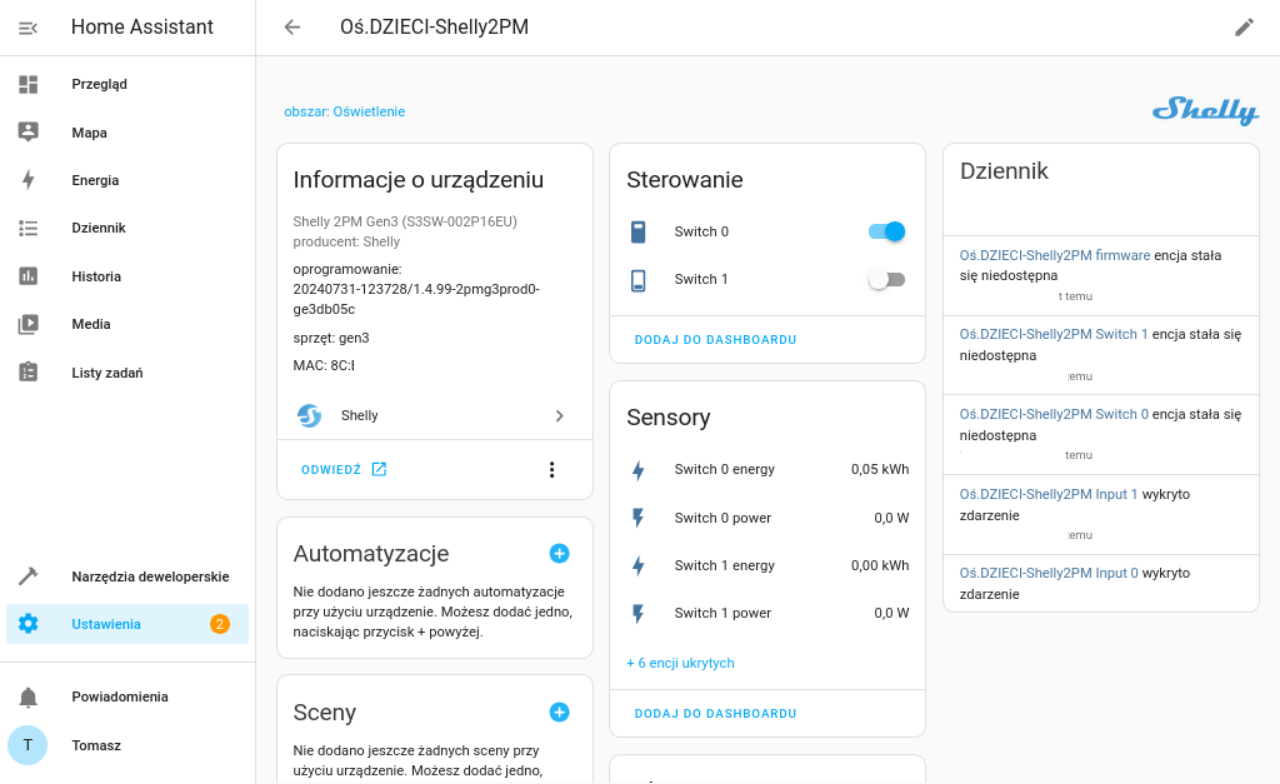Turn off Switch 0 toggle

886,232
